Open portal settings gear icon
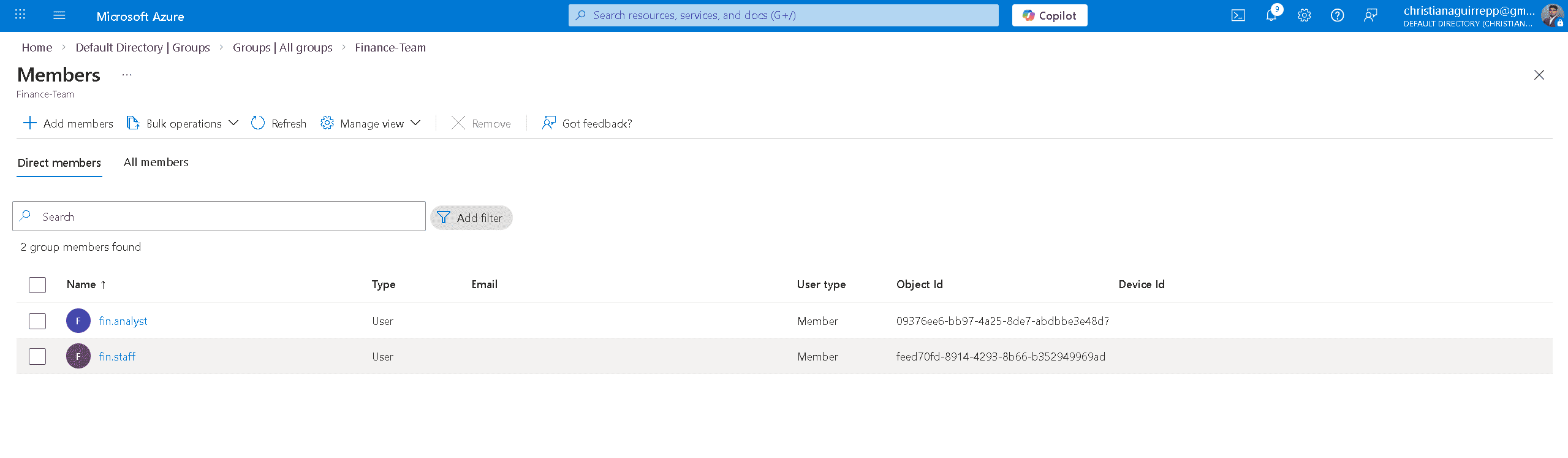 tap(1304, 15)
